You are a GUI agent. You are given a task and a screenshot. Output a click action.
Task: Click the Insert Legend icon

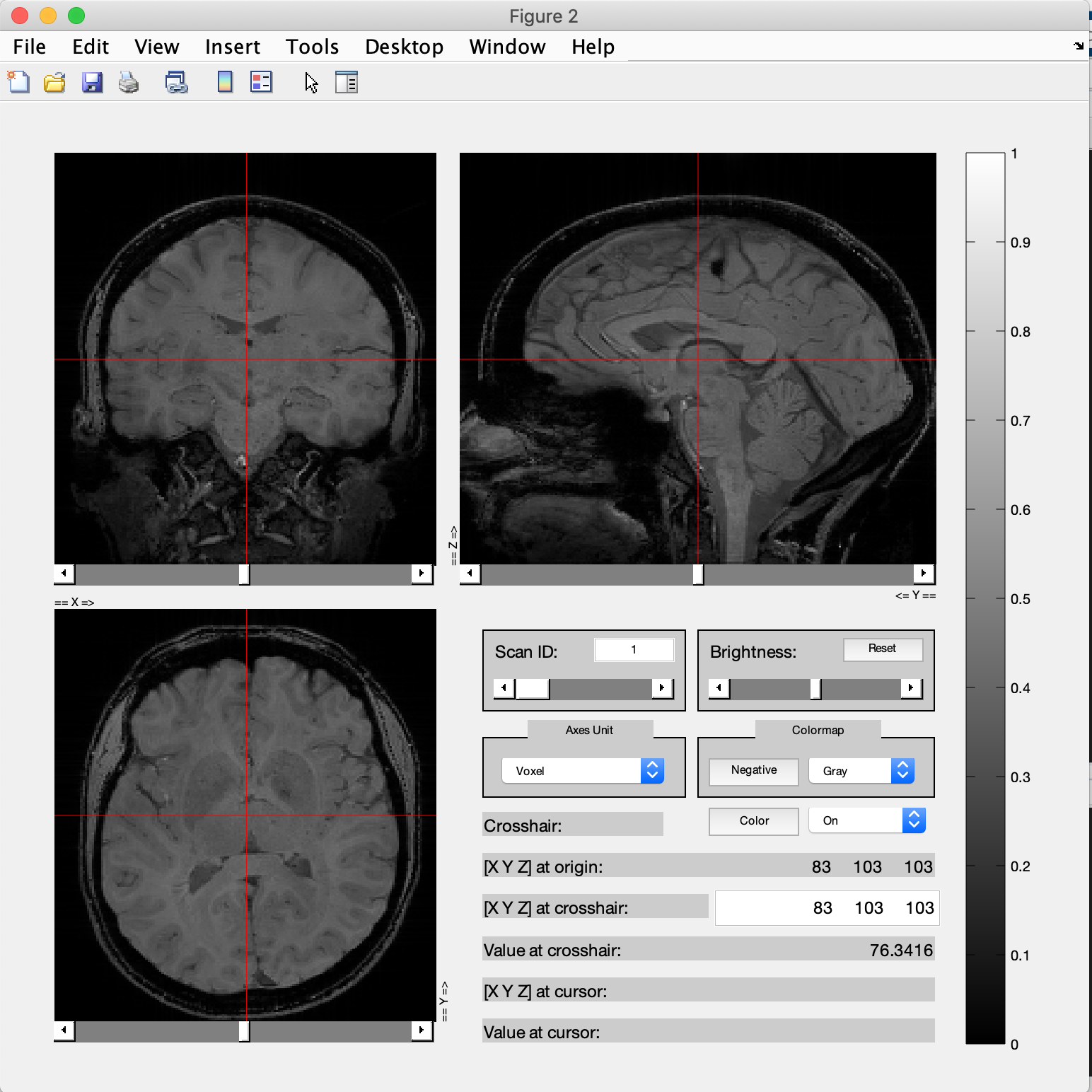tap(262, 83)
